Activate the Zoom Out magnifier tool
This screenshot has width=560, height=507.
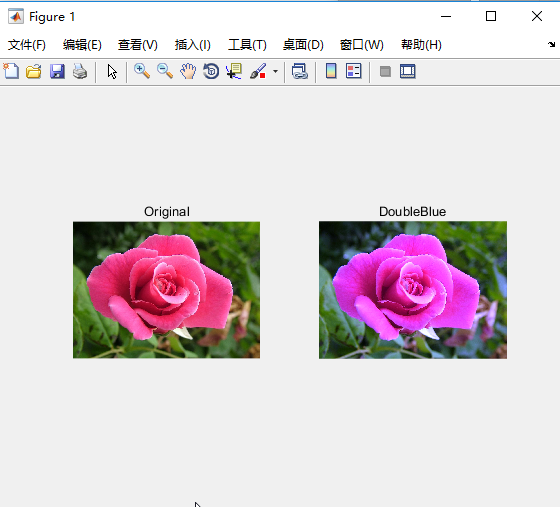tap(165, 71)
